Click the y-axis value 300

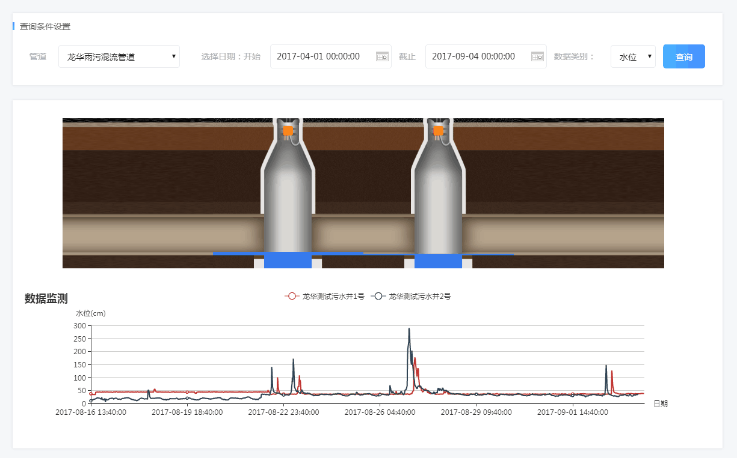click(x=79, y=325)
